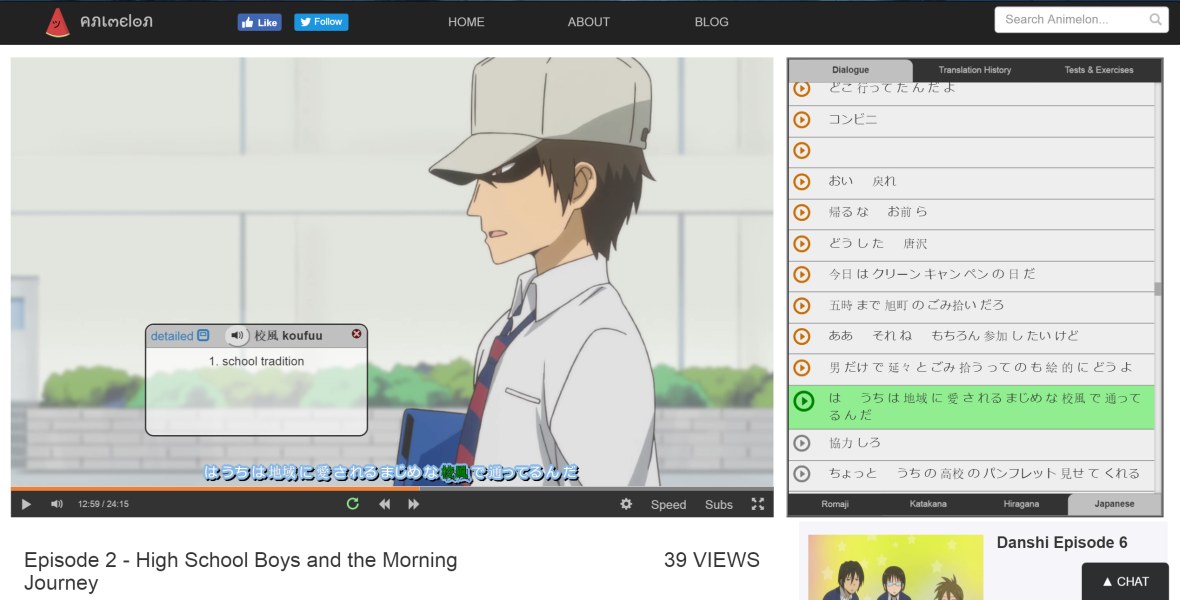Click highlighted word 校風 in subtitle
1180x600 pixels.
[x=455, y=473]
